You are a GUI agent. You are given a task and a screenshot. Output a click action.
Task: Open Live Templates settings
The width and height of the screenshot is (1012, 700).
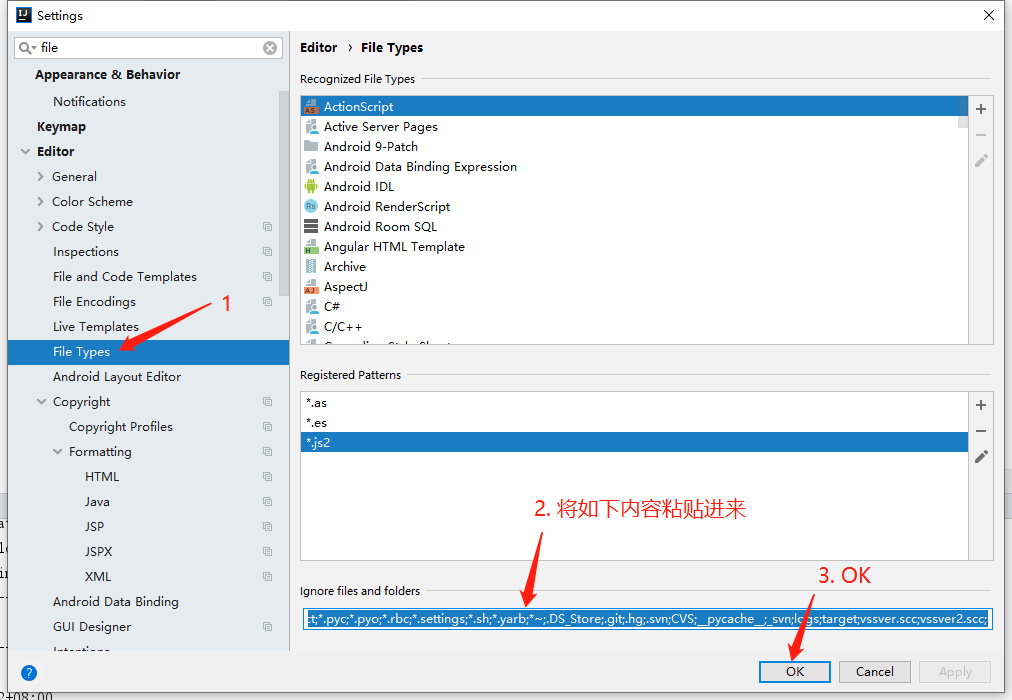tap(96, 326)
